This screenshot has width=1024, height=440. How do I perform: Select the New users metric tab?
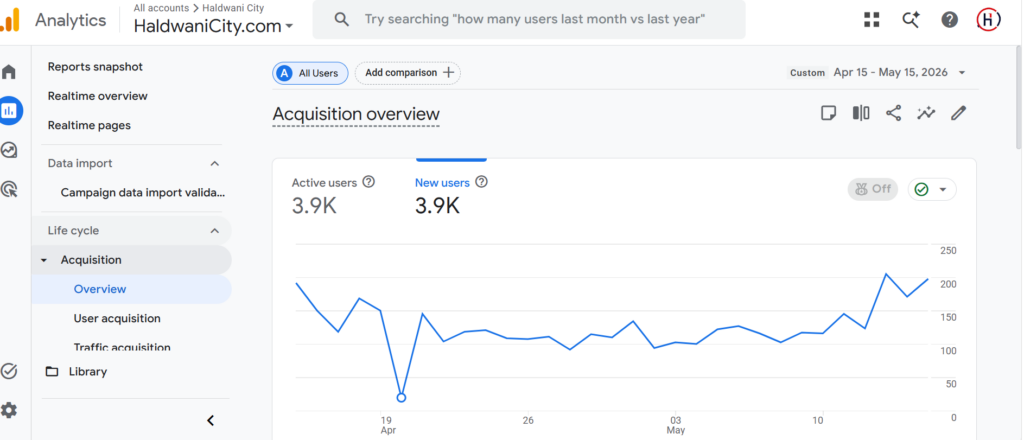pos(451,195)
